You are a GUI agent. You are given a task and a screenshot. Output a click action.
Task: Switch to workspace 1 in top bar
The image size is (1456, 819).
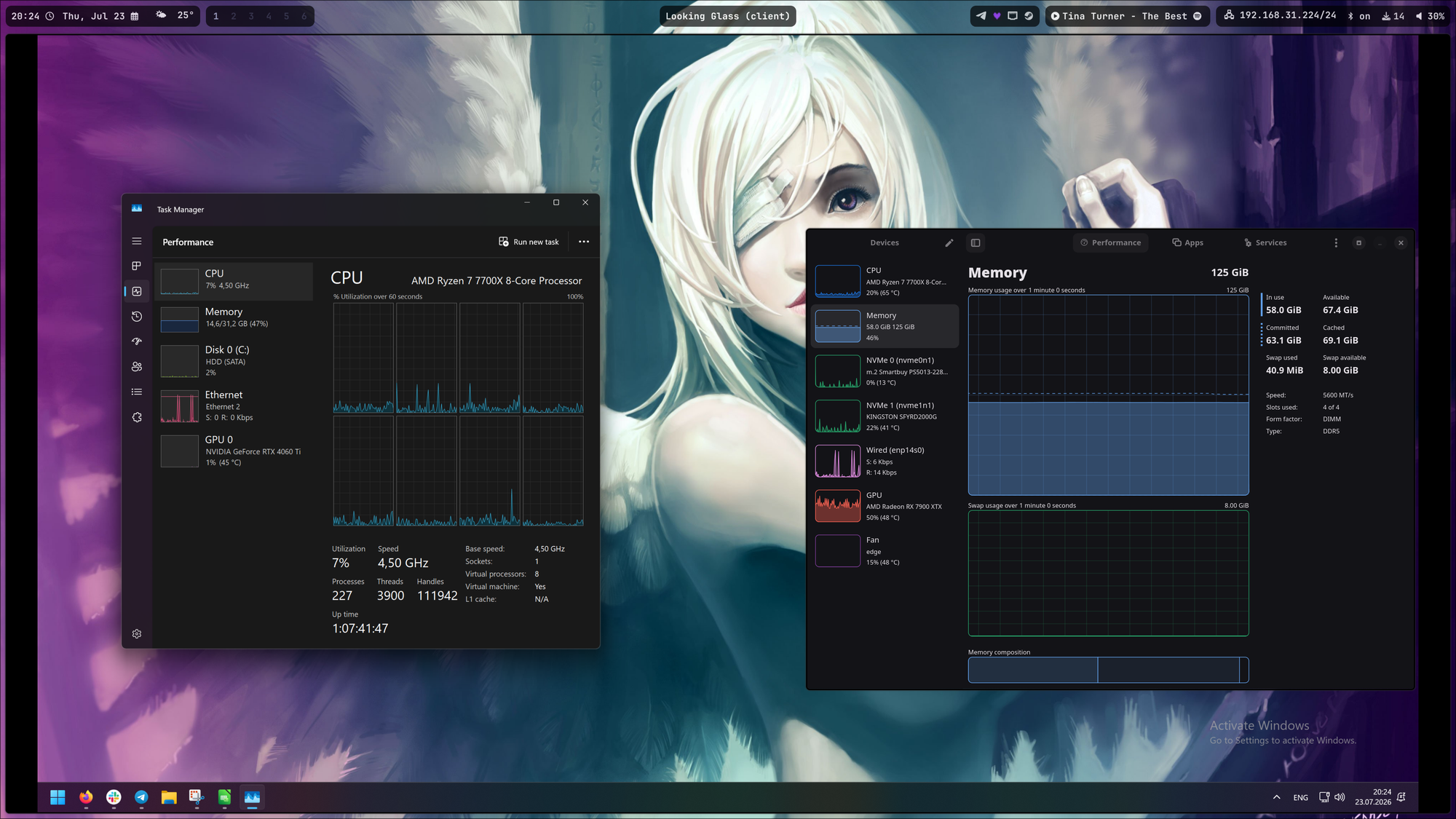pyautogui.click(x=215, y=16)
